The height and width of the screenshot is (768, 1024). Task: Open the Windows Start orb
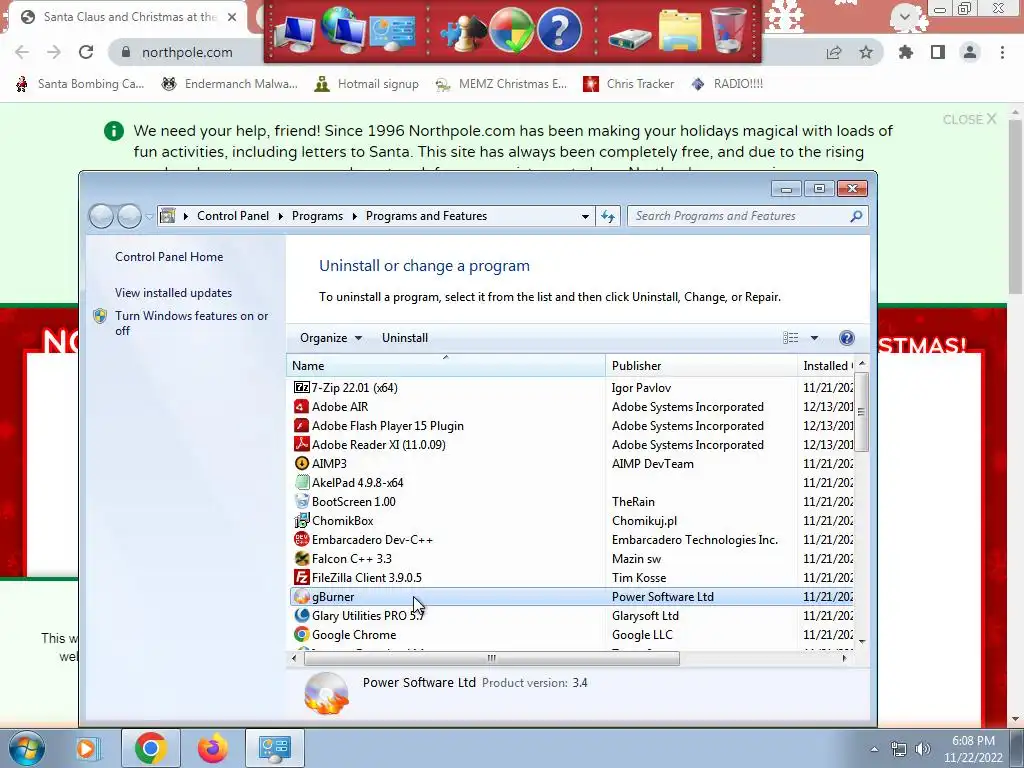(26, 748)
